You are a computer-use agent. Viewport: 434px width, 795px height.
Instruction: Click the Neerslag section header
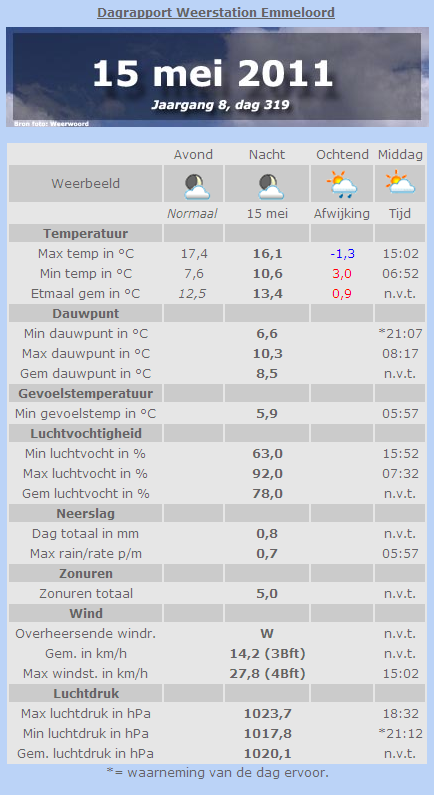pos(85,514)
